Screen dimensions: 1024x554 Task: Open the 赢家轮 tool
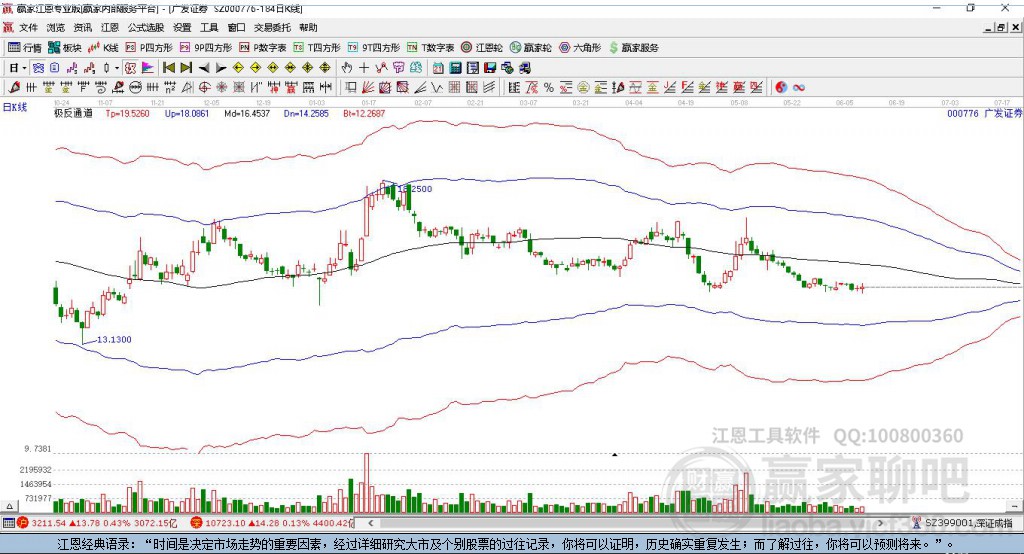pos(531,48)
